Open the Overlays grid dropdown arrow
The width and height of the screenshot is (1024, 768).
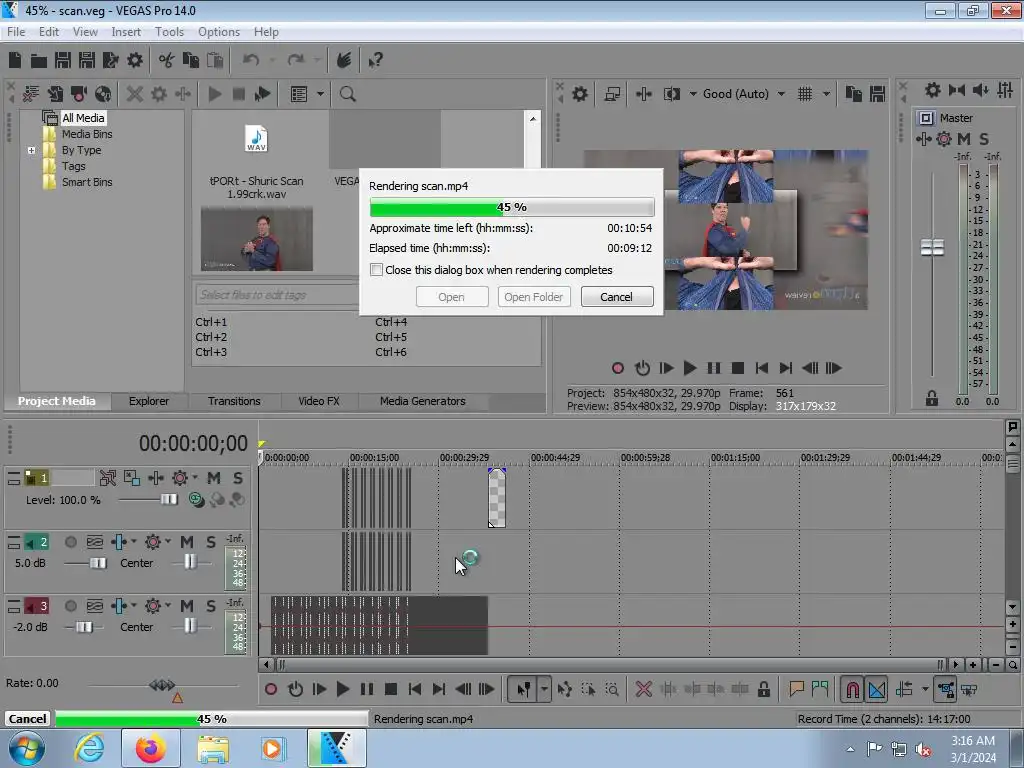pos(826,94)
